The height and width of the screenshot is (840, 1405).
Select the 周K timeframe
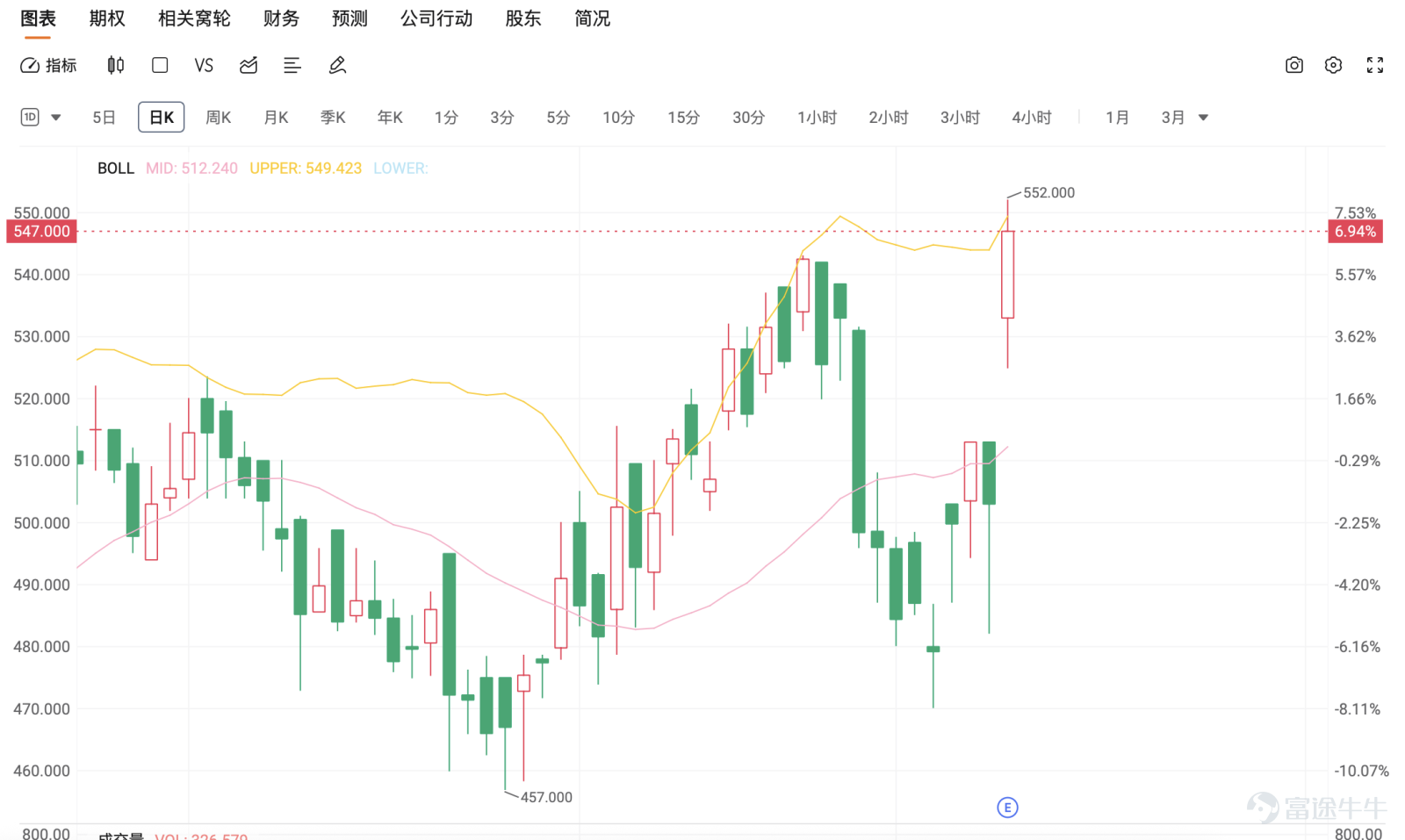(x=218, y=118)
